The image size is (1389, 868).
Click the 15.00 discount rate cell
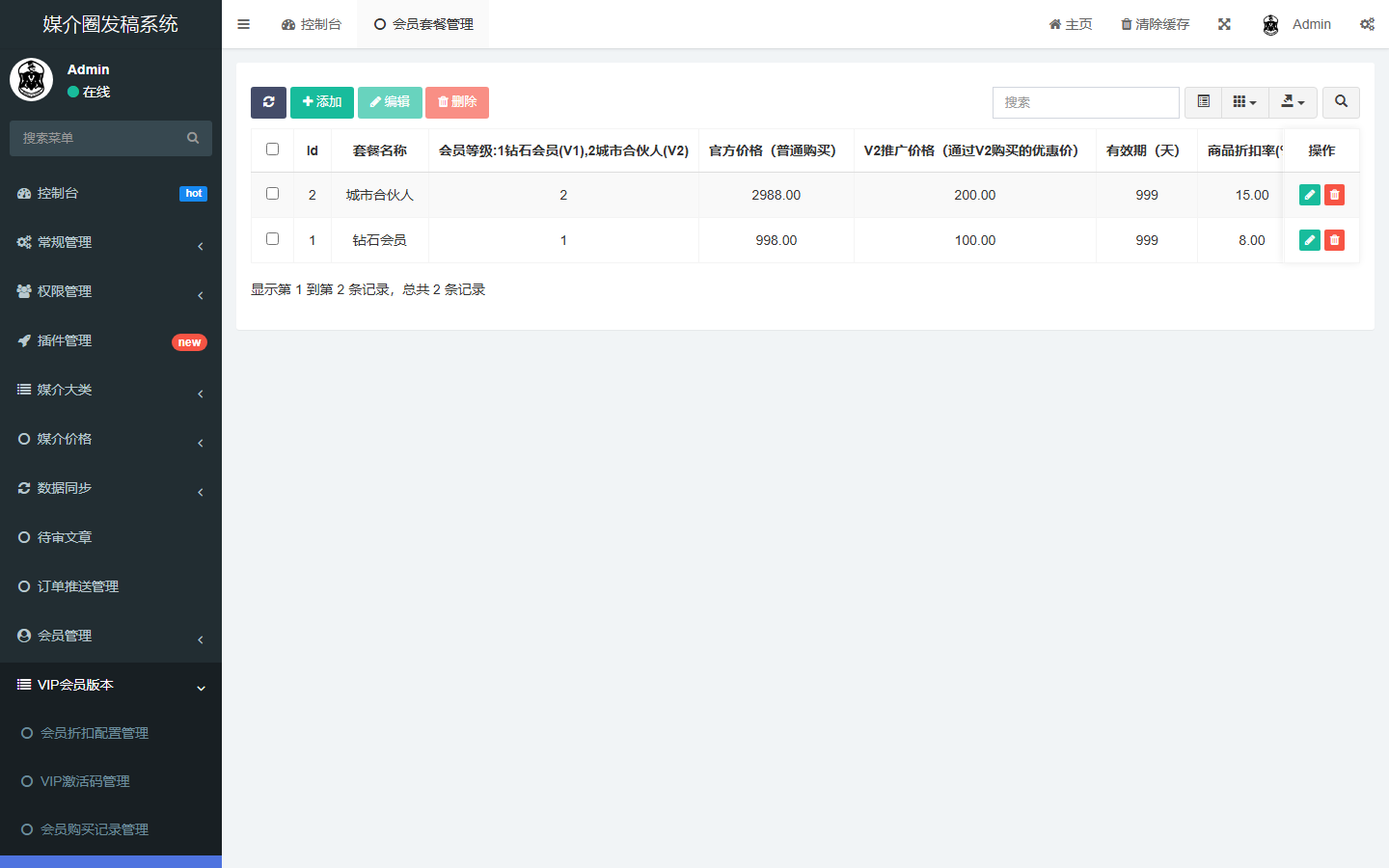pos(1252,195)
